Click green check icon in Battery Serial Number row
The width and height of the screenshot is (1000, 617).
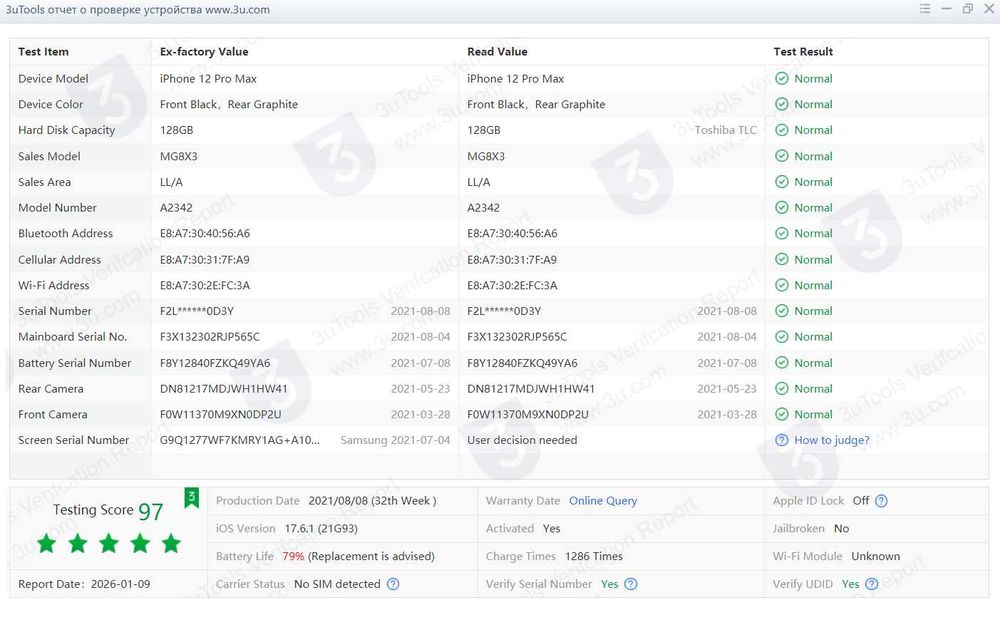781,362
